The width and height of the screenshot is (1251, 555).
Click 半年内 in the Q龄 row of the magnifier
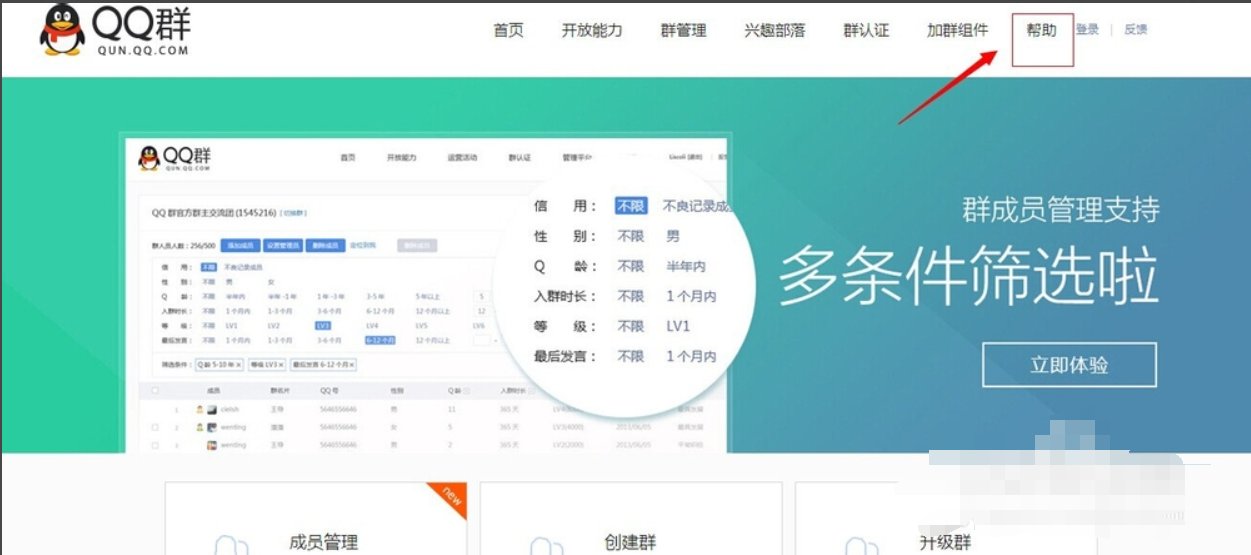(x=687, y=266)
